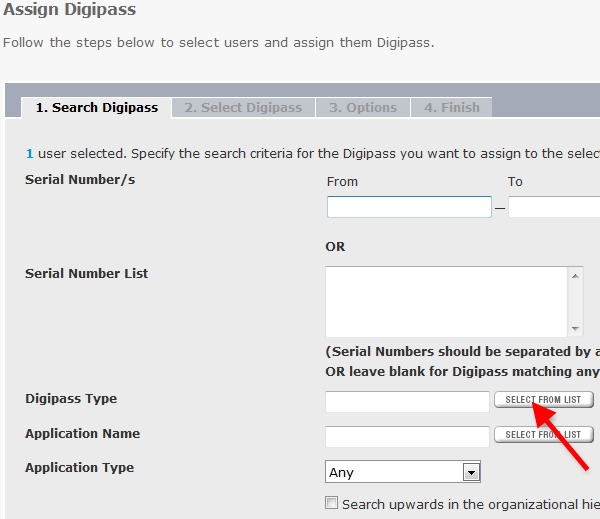Open the Application Type dropdown
Viewport: 600px width, 519px height.
(x=403, y=472)
